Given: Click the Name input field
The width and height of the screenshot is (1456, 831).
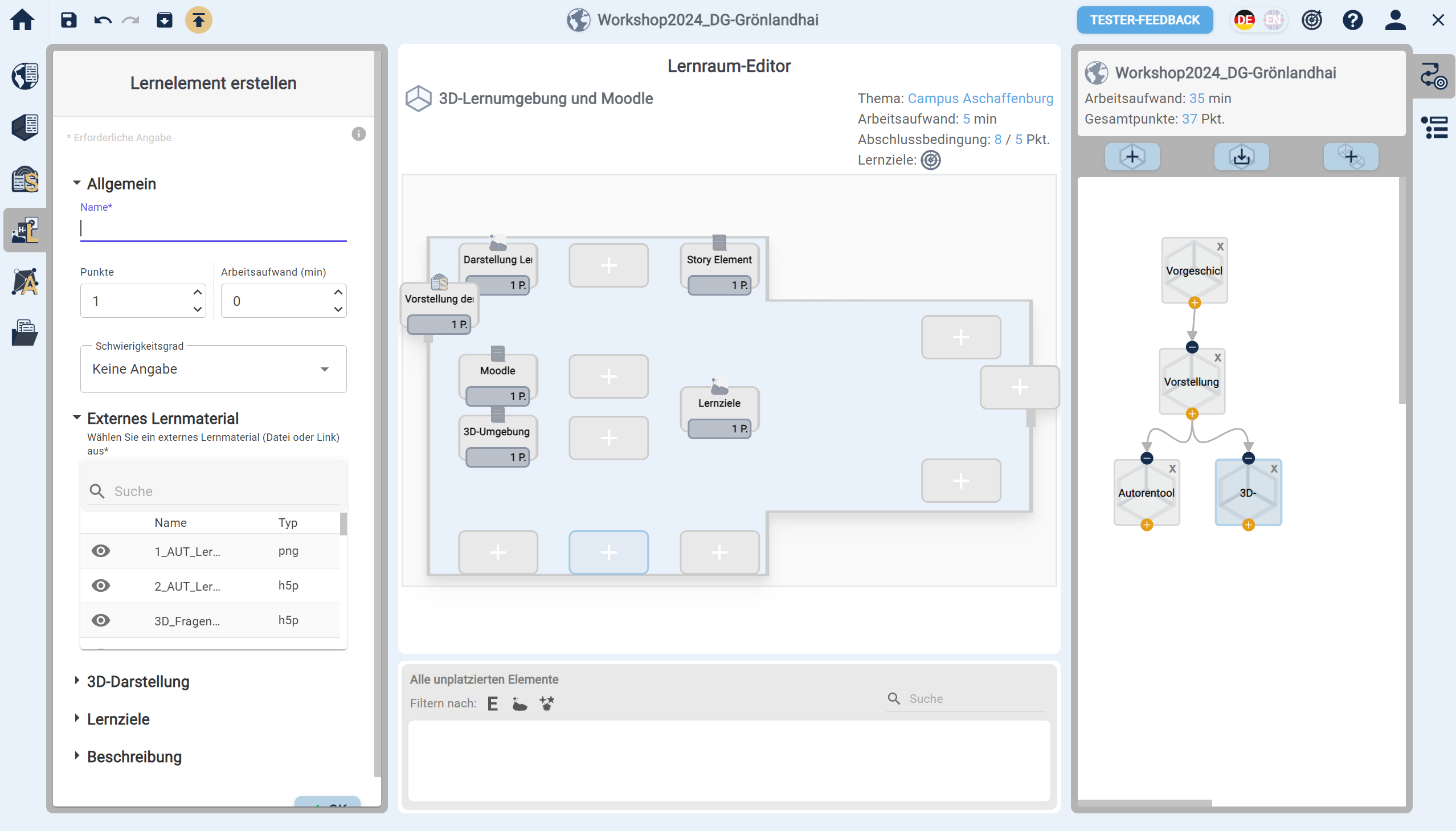Looking at the screenshot, I should (213, 228).
